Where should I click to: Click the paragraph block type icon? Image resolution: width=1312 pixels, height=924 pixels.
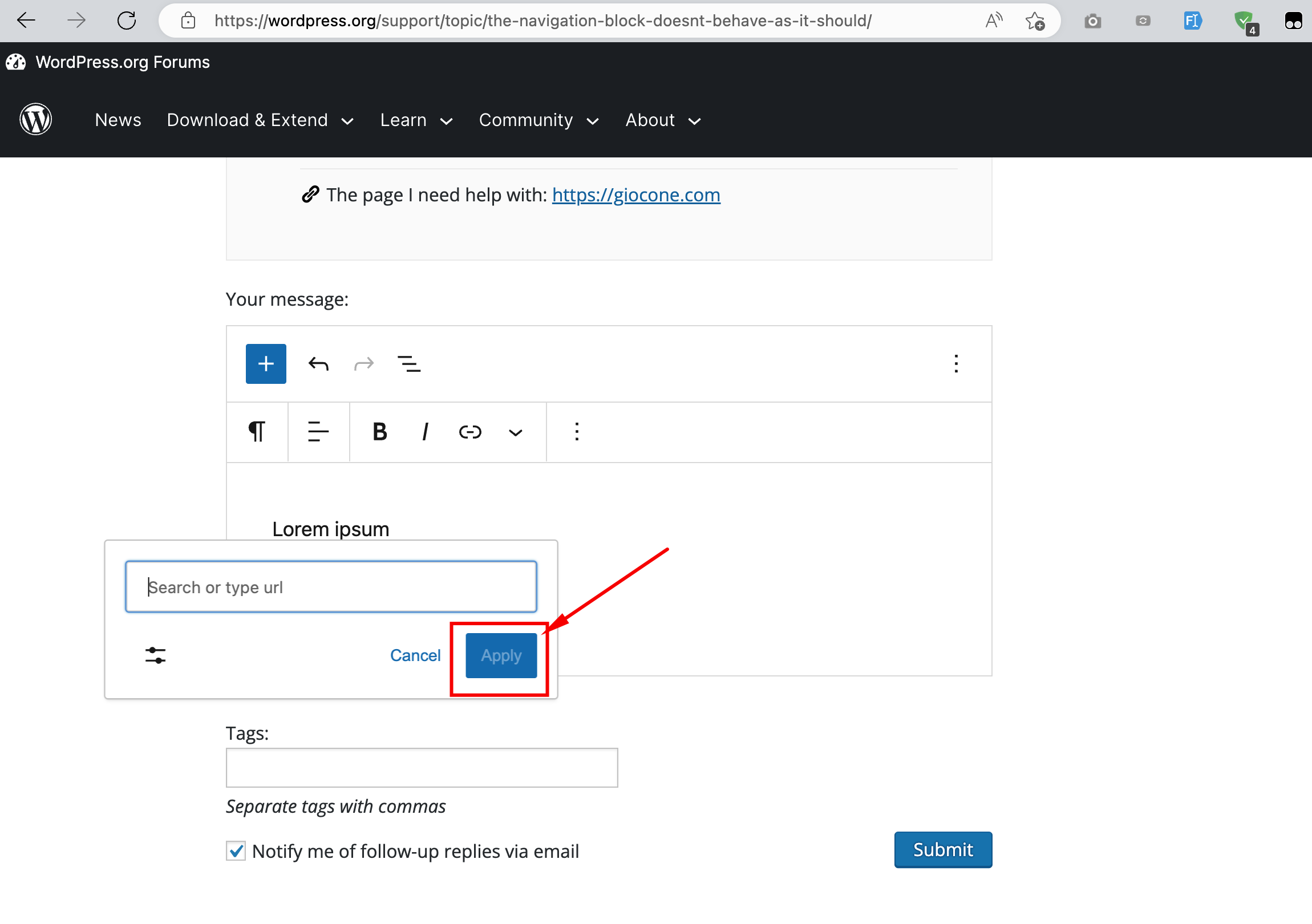258,432
